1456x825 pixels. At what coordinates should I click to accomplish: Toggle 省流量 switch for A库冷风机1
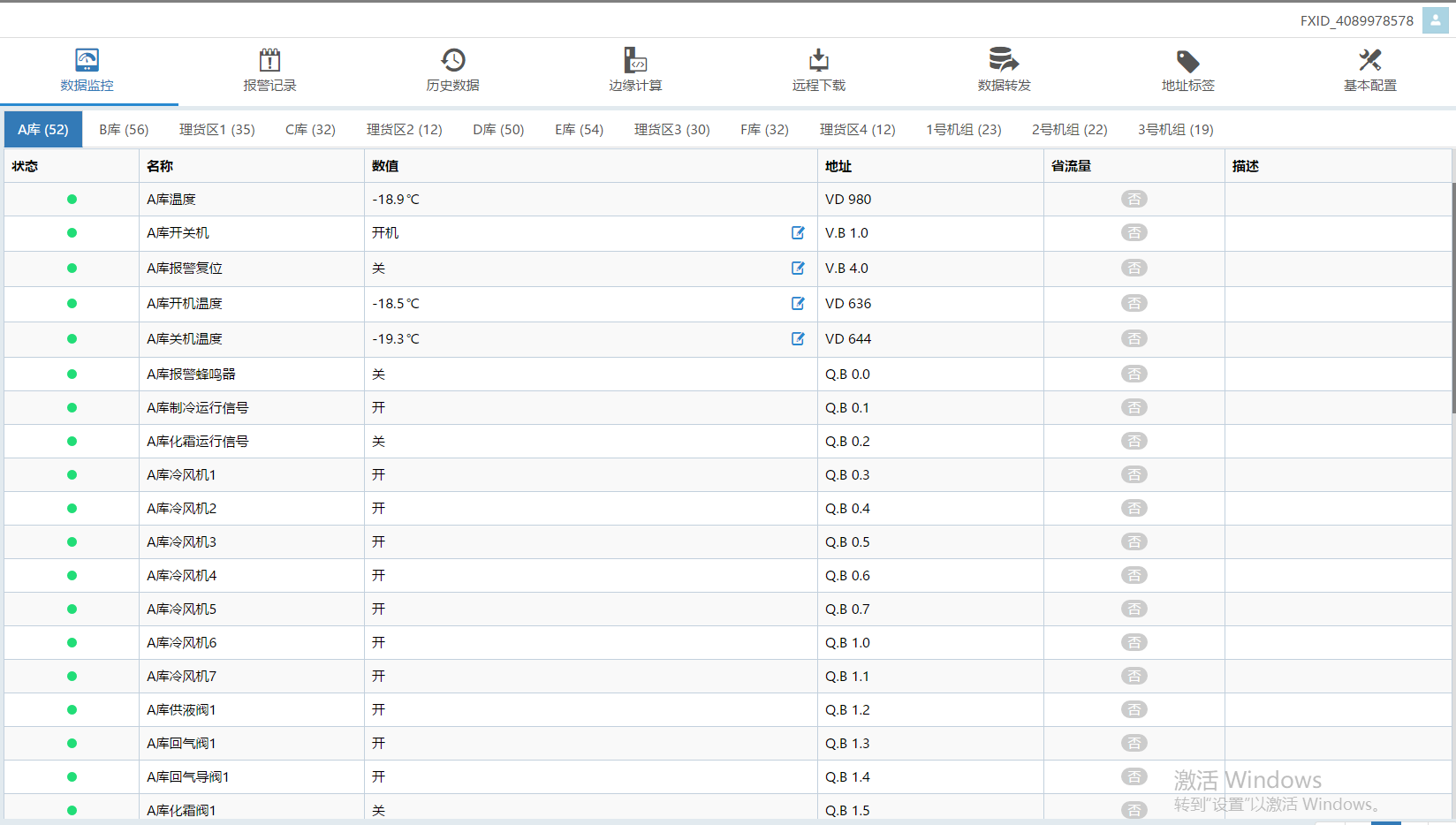(x=1134, y=475)
